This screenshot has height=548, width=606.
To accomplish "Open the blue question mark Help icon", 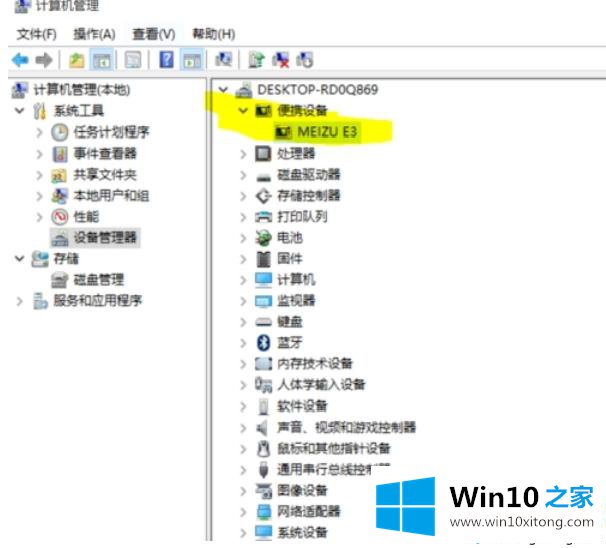I will click(167, 60).
